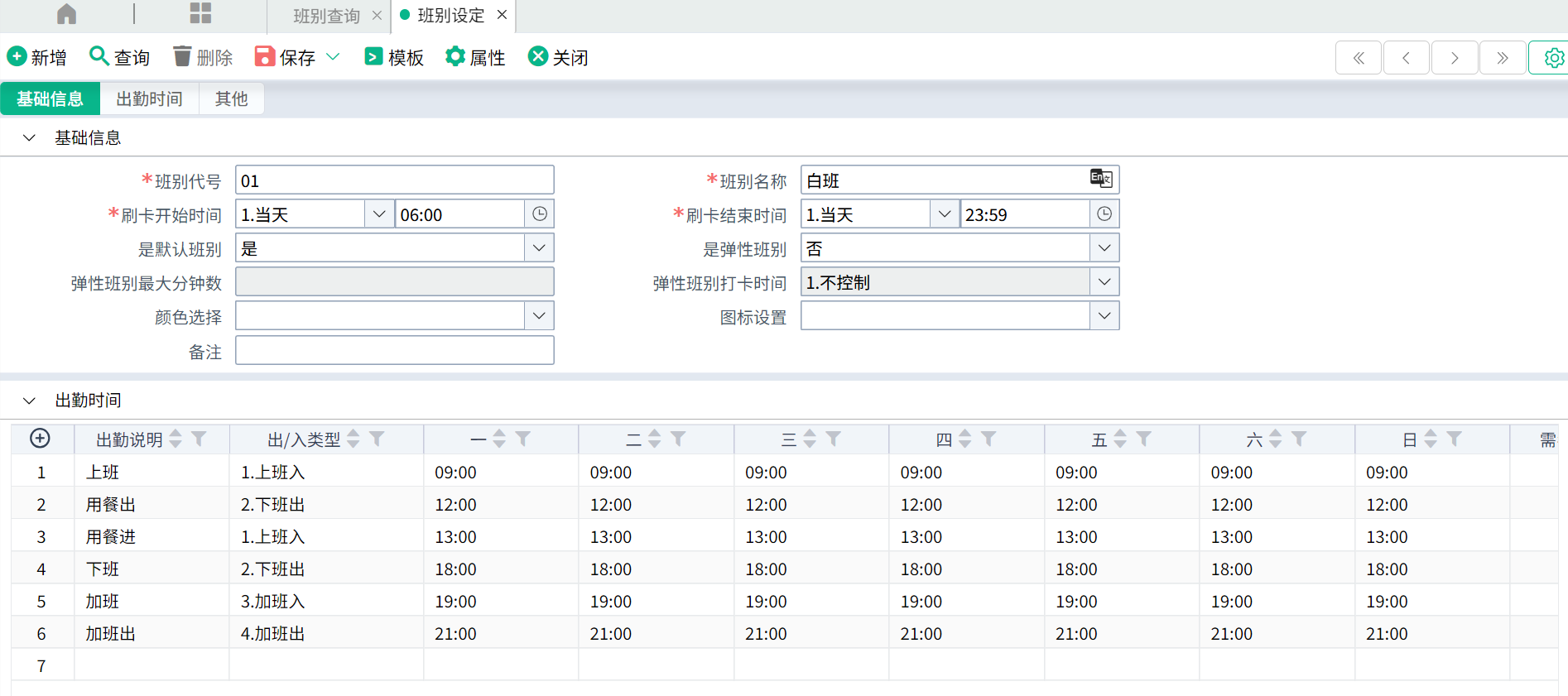This screenshot has height=696, width=1568.
Task: Click the clock icon for start time
Action: (x=539, y=214)
